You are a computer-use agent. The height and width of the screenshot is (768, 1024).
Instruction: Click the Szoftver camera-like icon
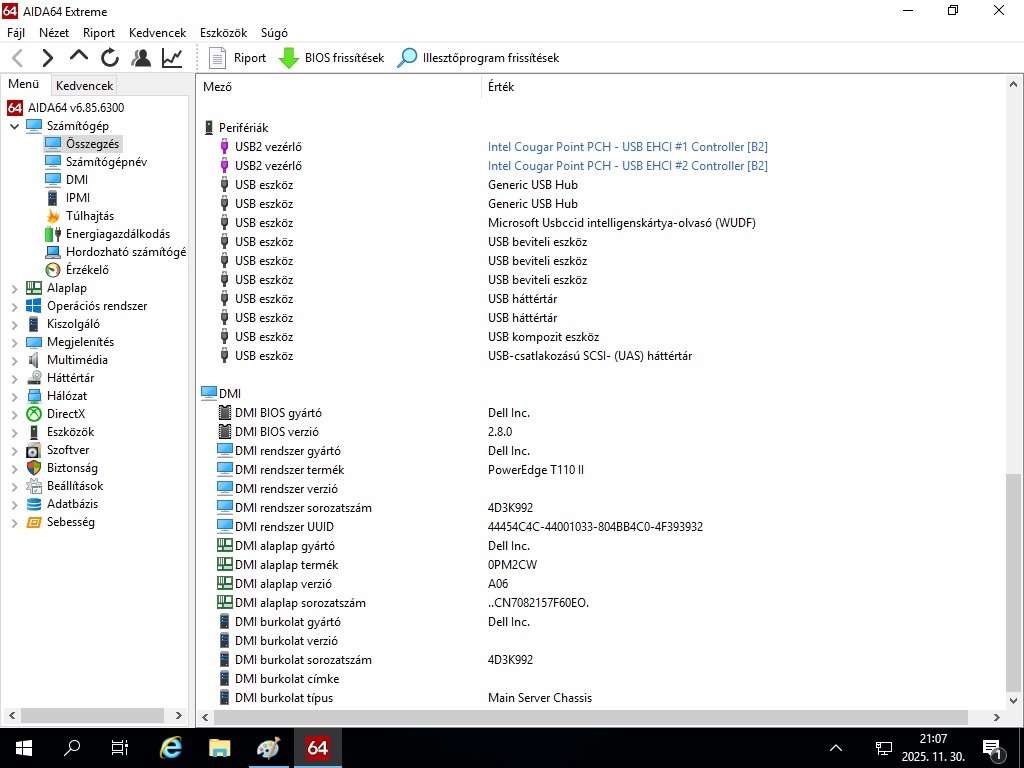33,450
